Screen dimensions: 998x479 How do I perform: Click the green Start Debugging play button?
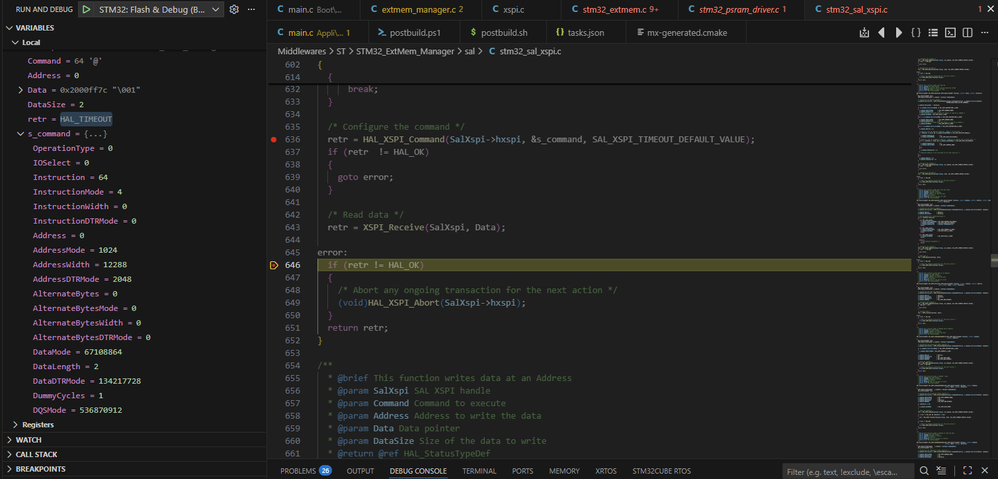pos(86,9)
